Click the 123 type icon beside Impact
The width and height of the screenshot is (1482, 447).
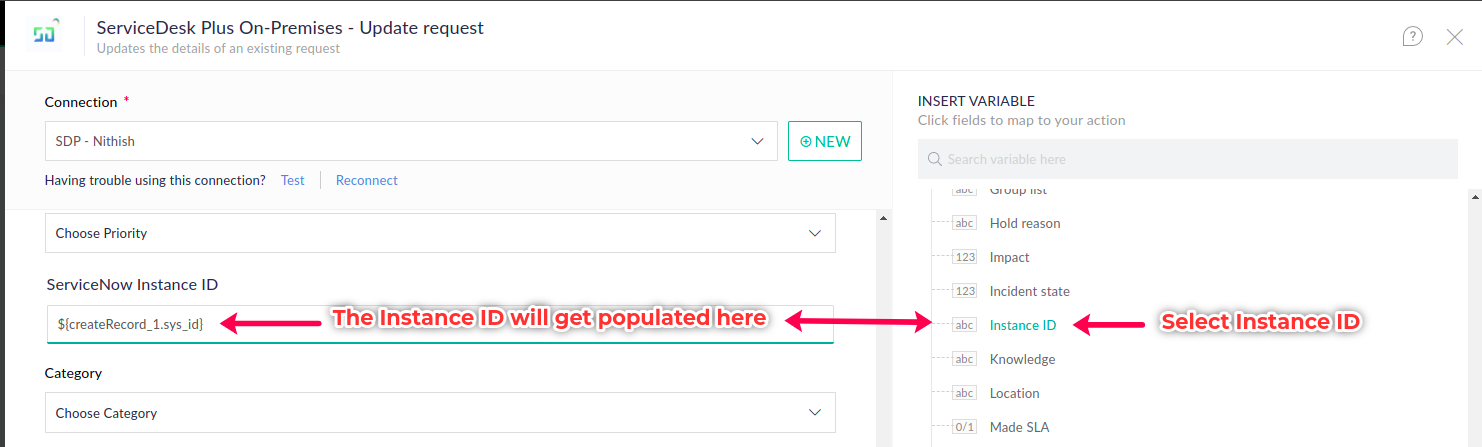coord(964,257)
